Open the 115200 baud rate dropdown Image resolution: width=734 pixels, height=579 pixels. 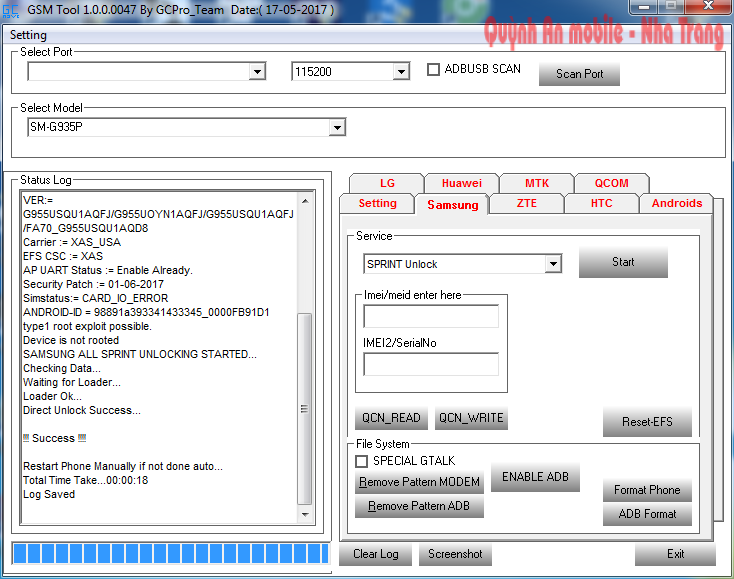(401, 72)
